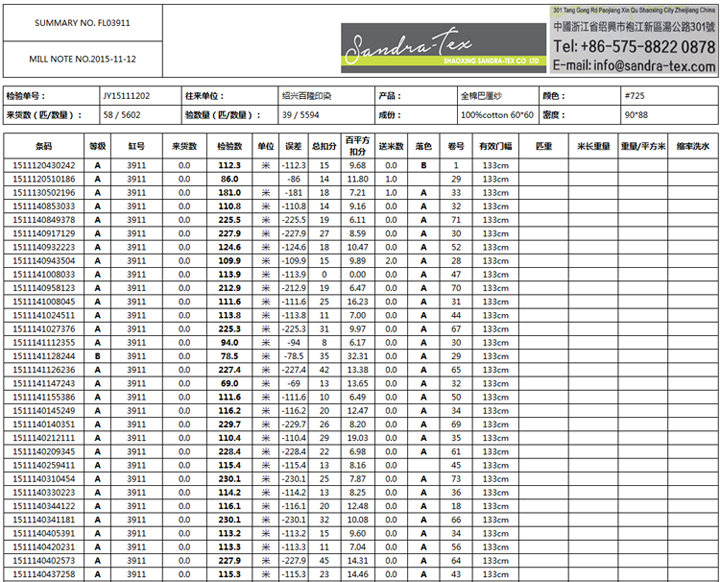720x582 pixels.
Task: Select barcode 1511140917129
Action: (44, 233)
